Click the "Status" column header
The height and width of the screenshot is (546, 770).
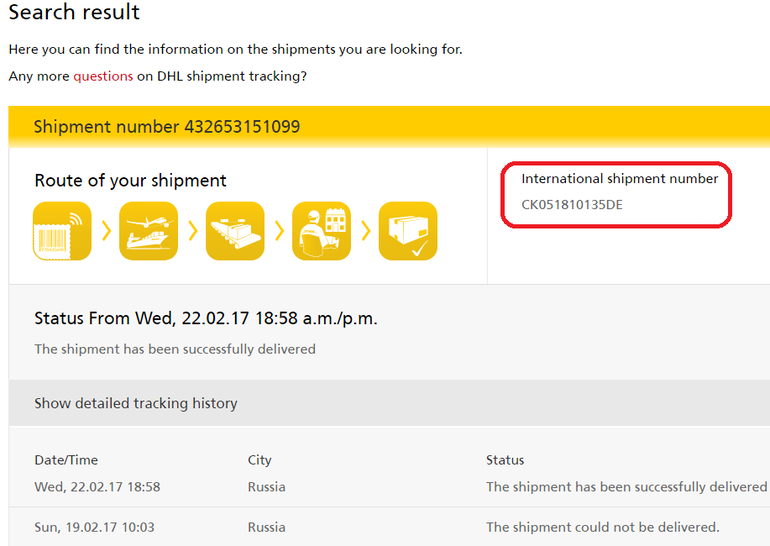tap(505, 460)
